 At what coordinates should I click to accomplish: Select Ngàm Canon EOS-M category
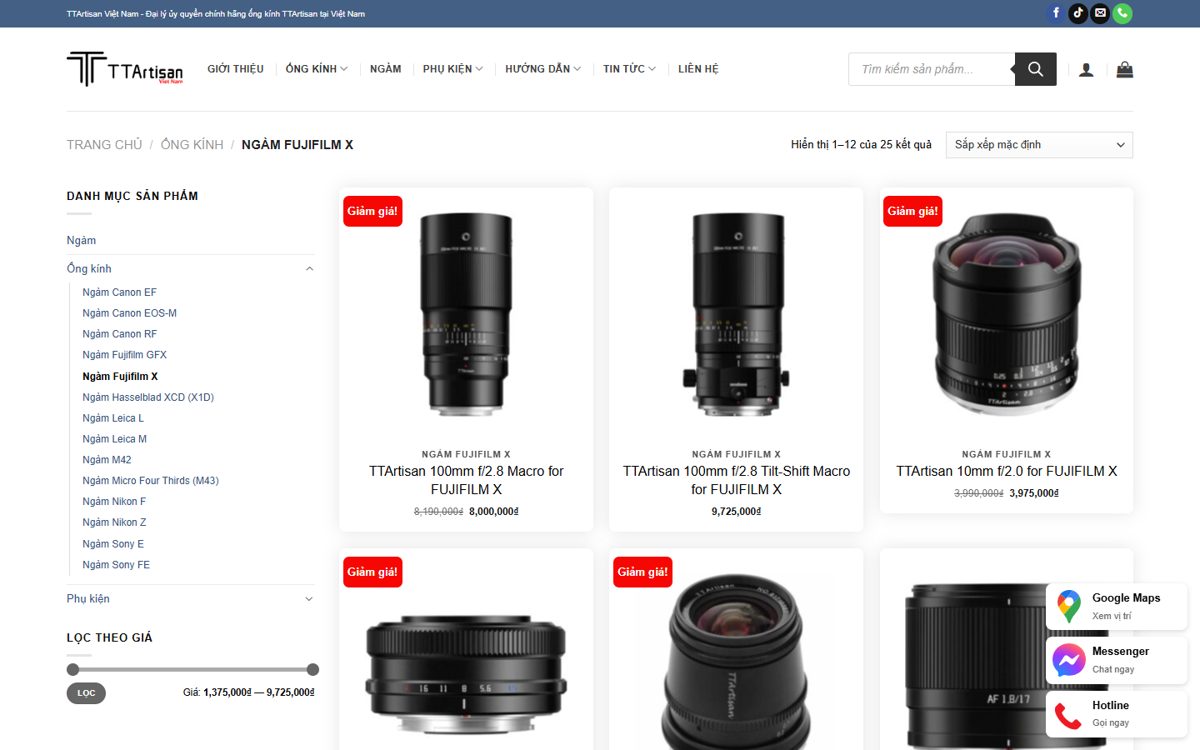[x=130, y=314]
